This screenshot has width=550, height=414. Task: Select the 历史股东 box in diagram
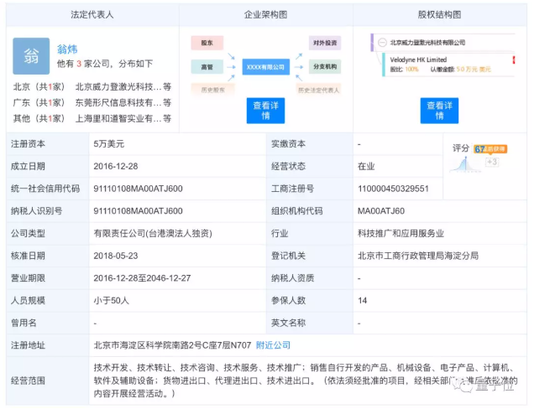tap(213, 90)
